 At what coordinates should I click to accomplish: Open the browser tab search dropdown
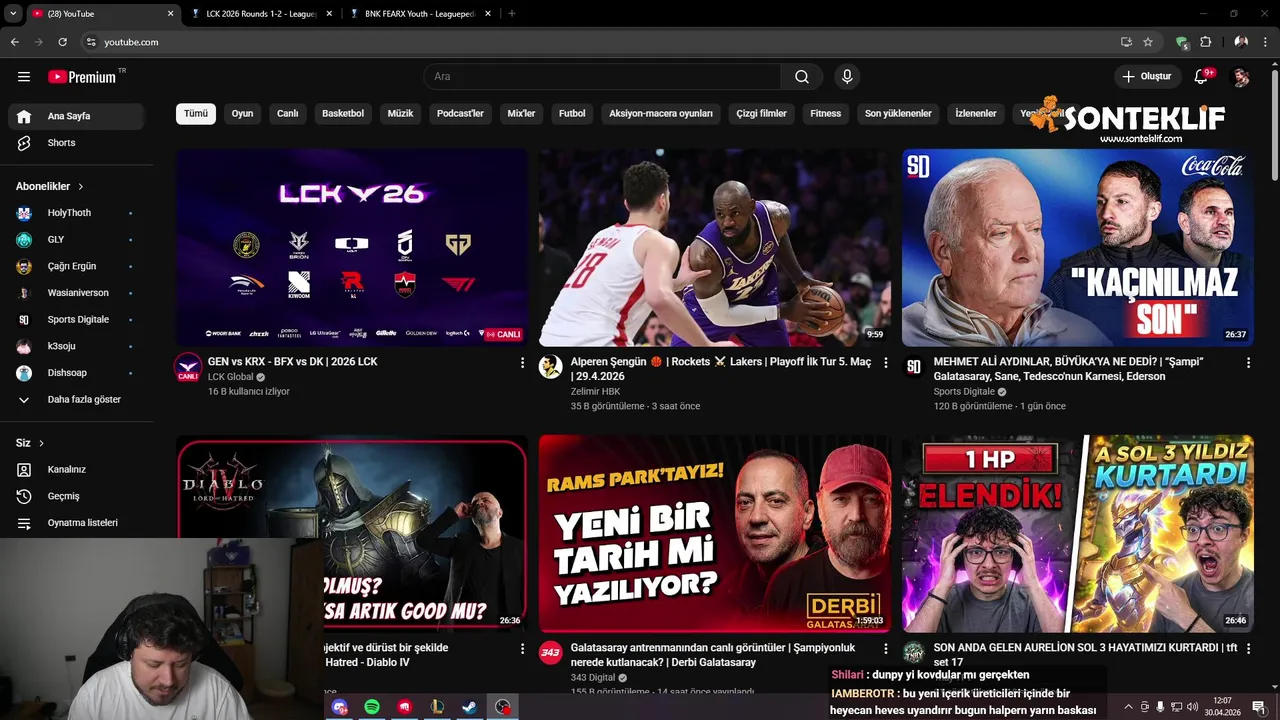click(x=13, y=14)
